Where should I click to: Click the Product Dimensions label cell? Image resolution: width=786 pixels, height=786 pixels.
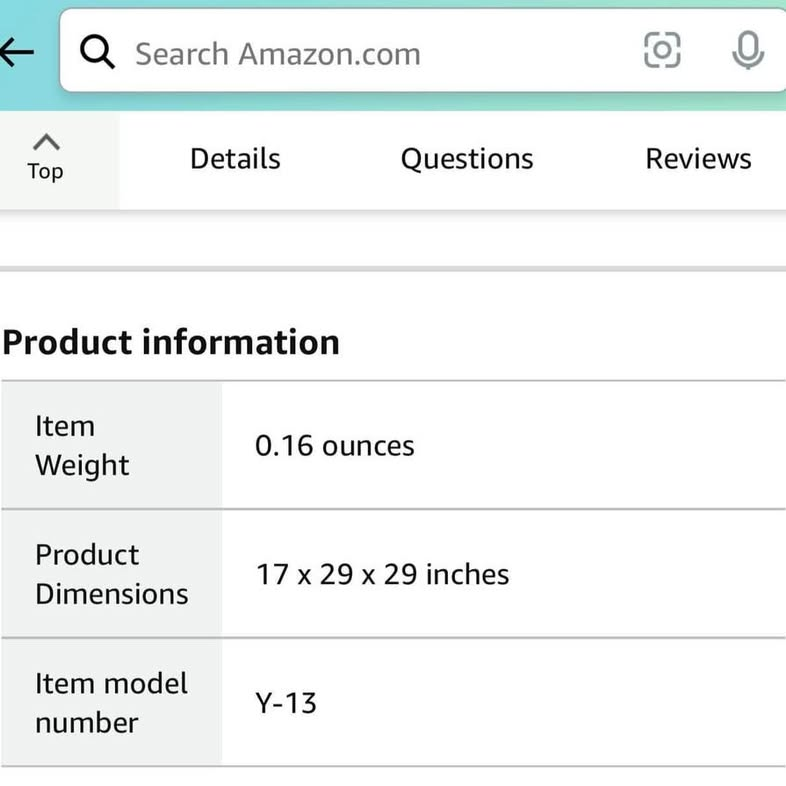click(111, 574)
